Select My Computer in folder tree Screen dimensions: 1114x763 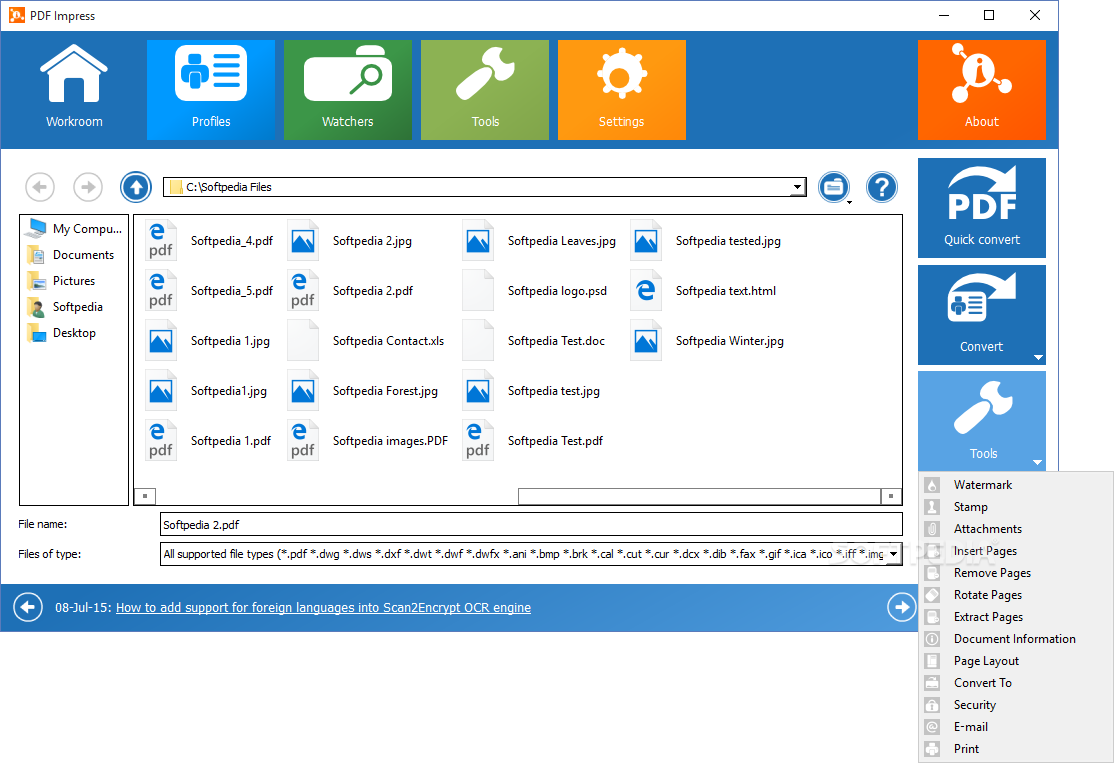point(74,229)
